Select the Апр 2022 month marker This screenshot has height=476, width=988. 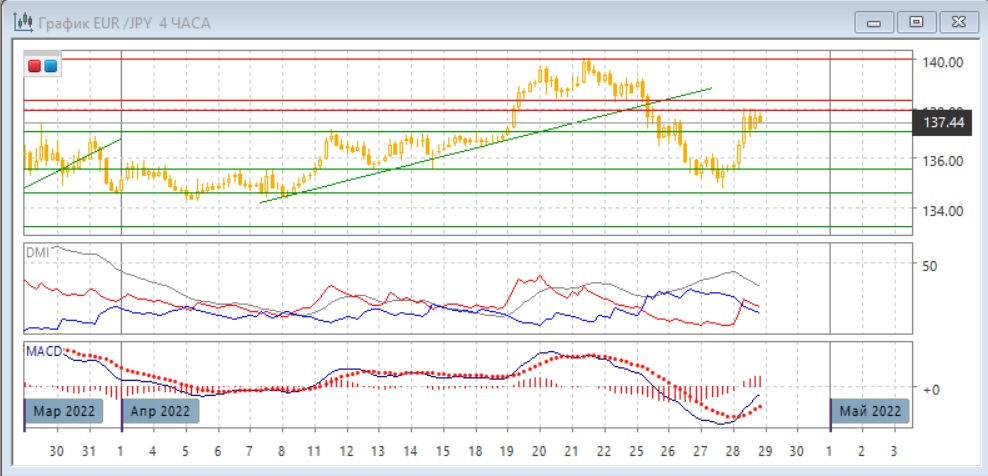[x=160, y=411]
